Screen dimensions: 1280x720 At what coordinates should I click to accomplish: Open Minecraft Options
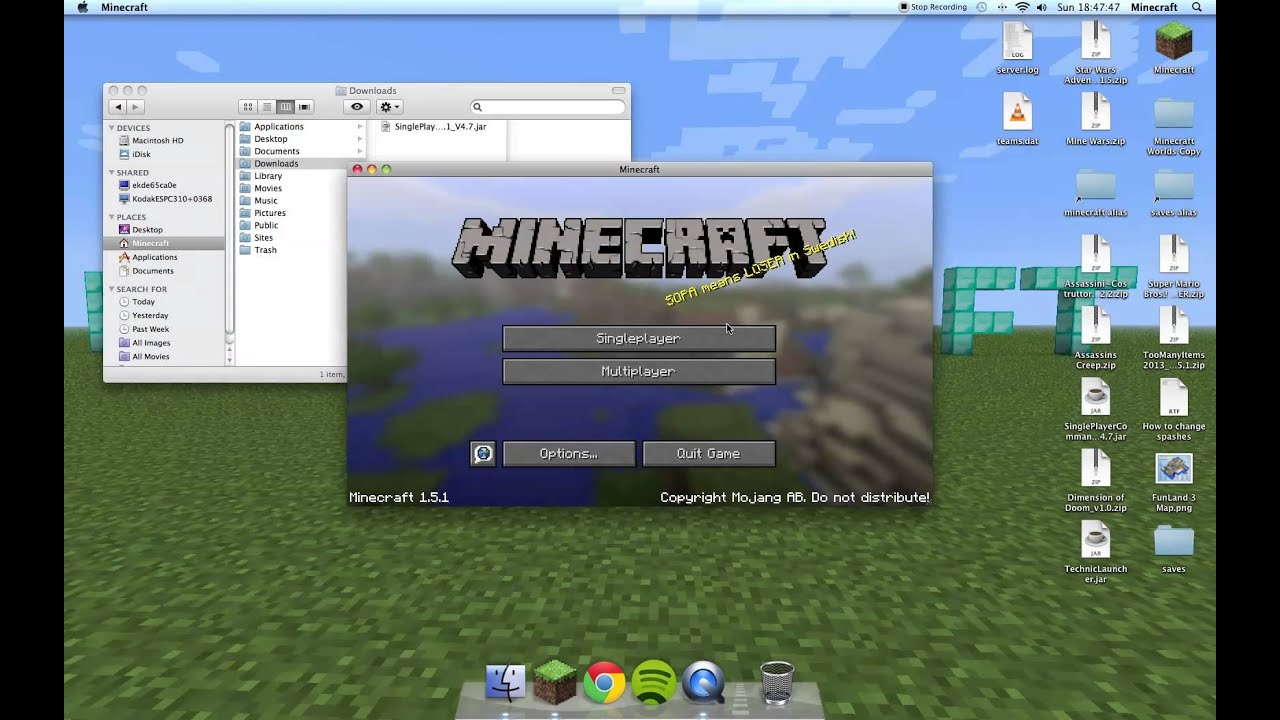coord(569,454)
